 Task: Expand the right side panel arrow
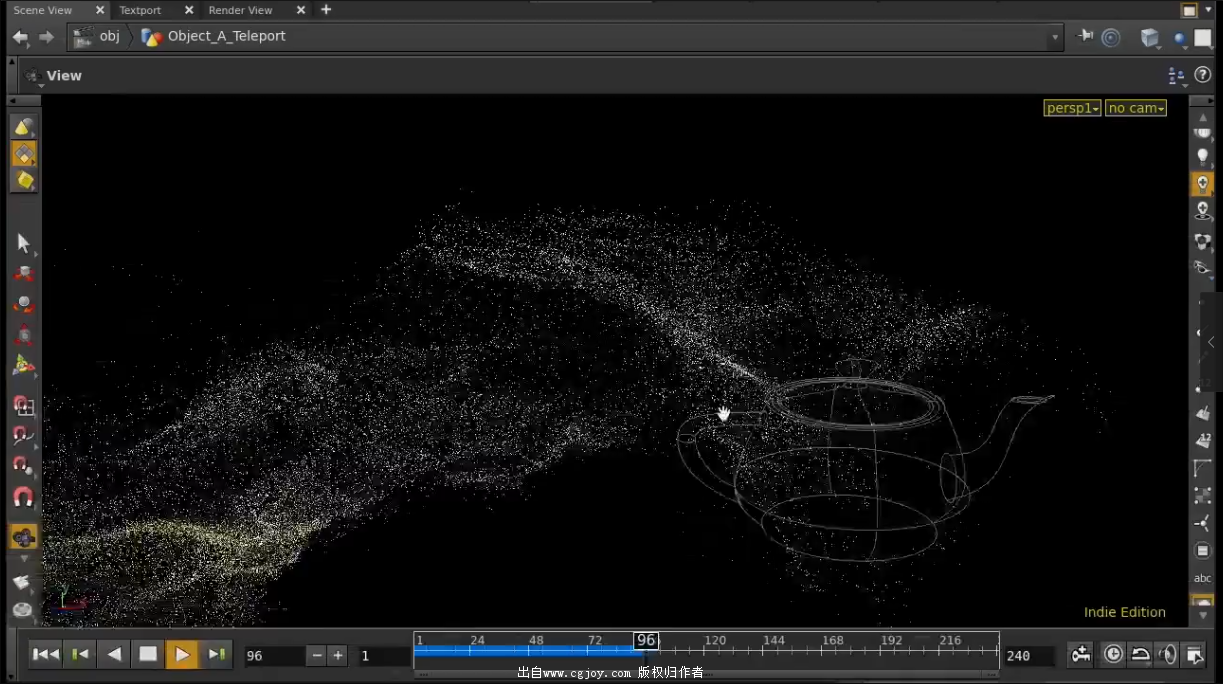1211,342
